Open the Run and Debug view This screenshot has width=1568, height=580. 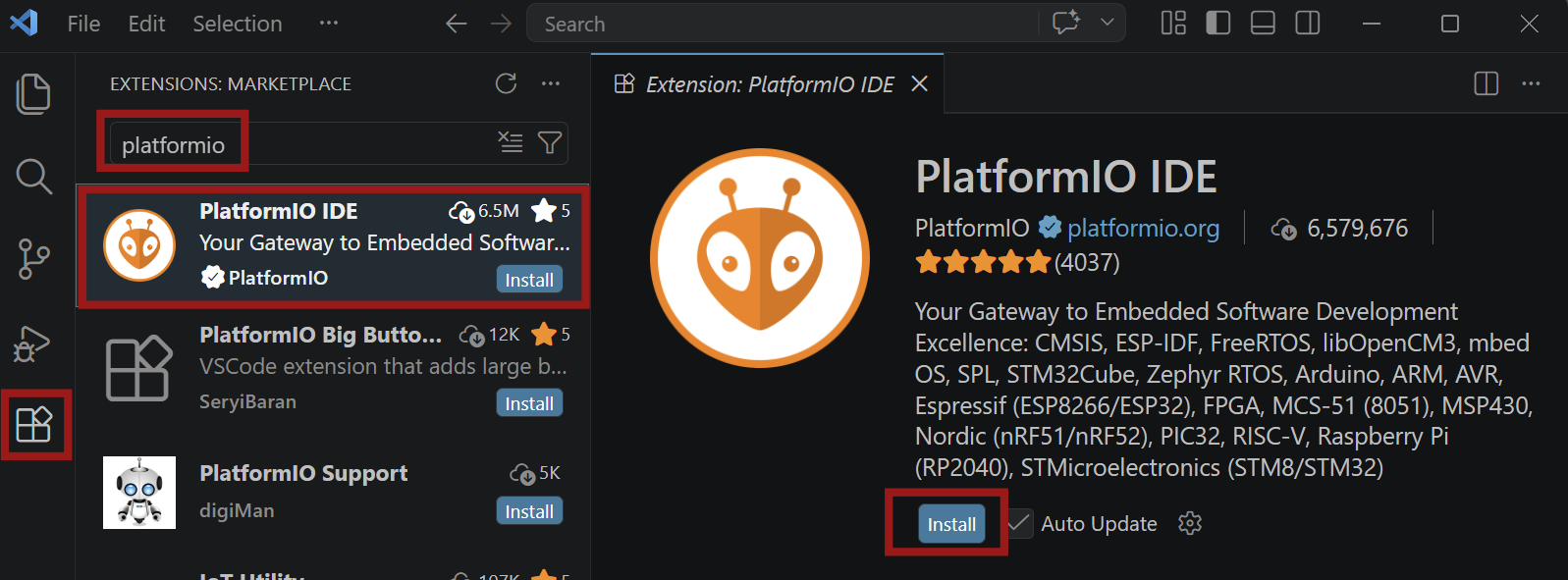point(32,343)
